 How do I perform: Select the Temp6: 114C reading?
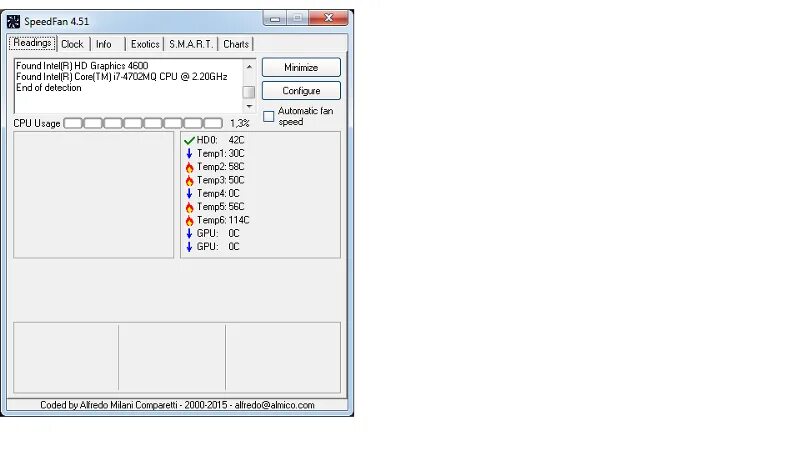point(223,220)
